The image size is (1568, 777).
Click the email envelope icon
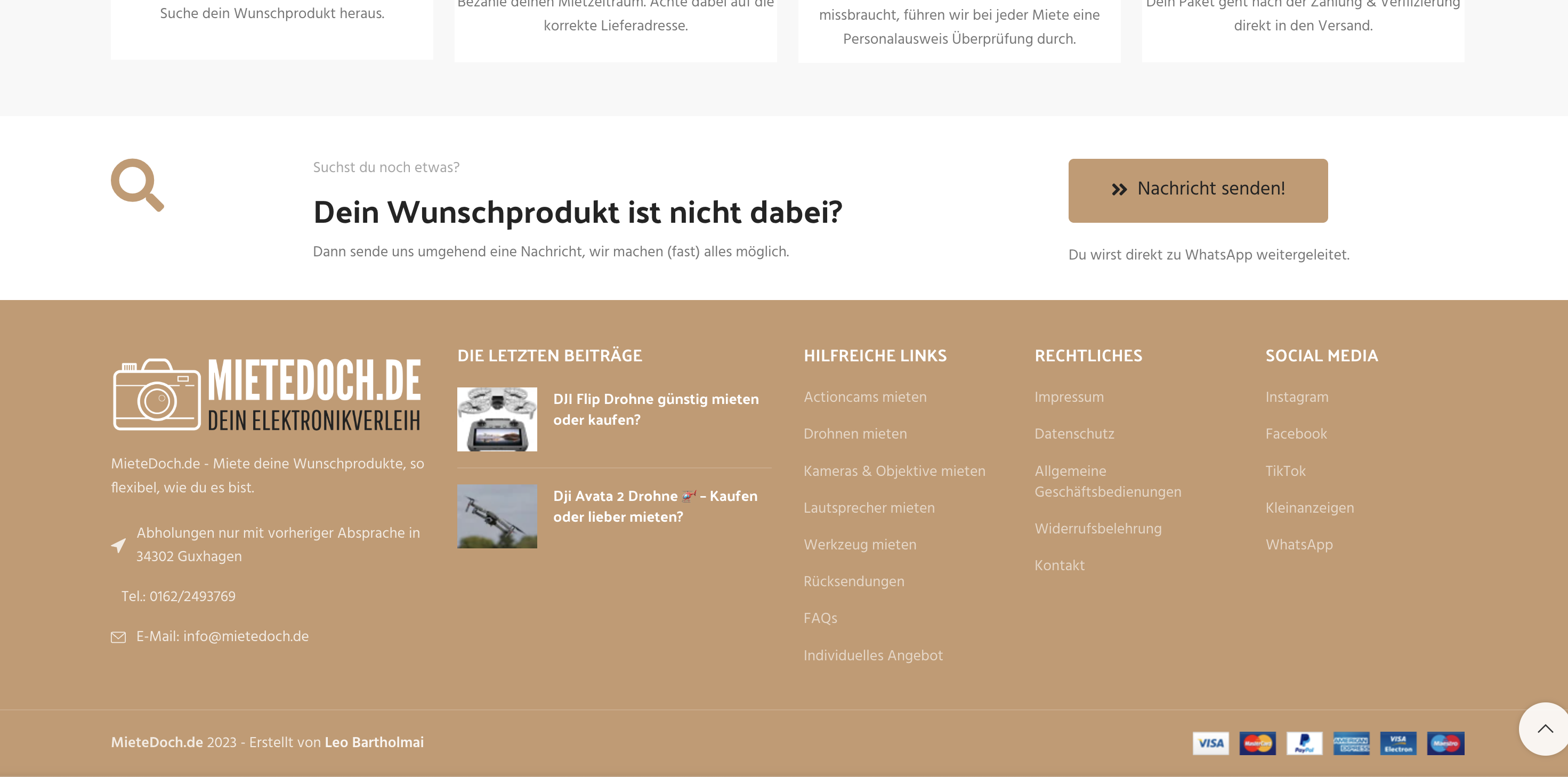pos(118,637)
